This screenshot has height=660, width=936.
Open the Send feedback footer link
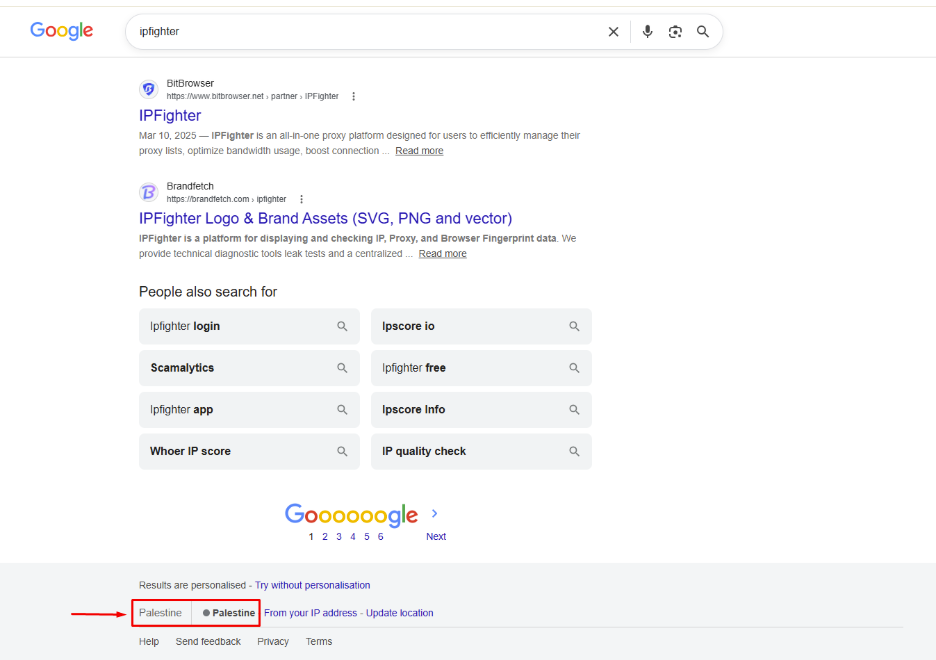click(208, 642)
